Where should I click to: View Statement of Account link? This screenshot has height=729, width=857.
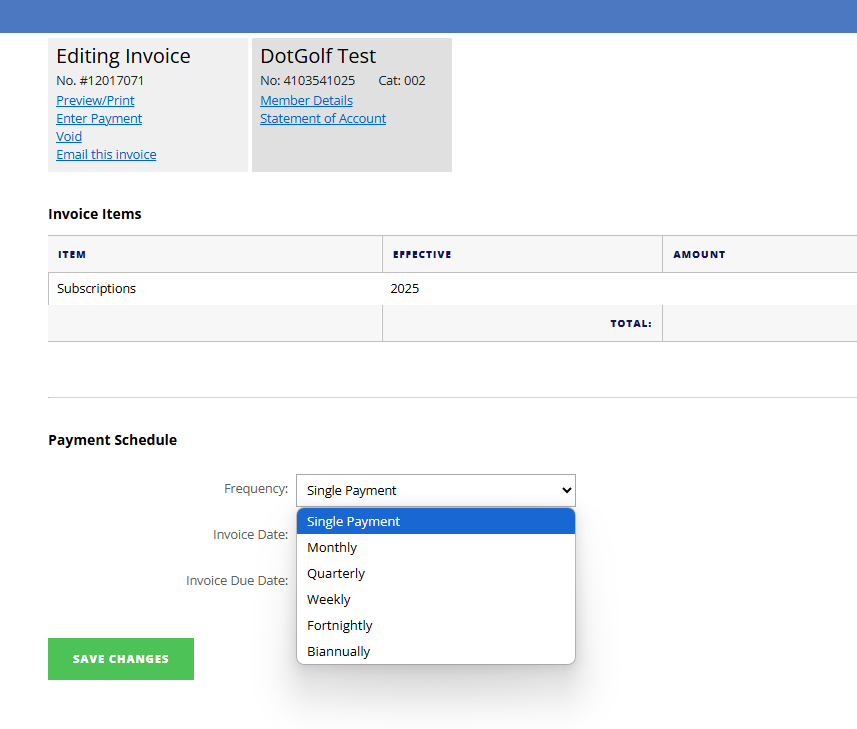click(323, 119)
